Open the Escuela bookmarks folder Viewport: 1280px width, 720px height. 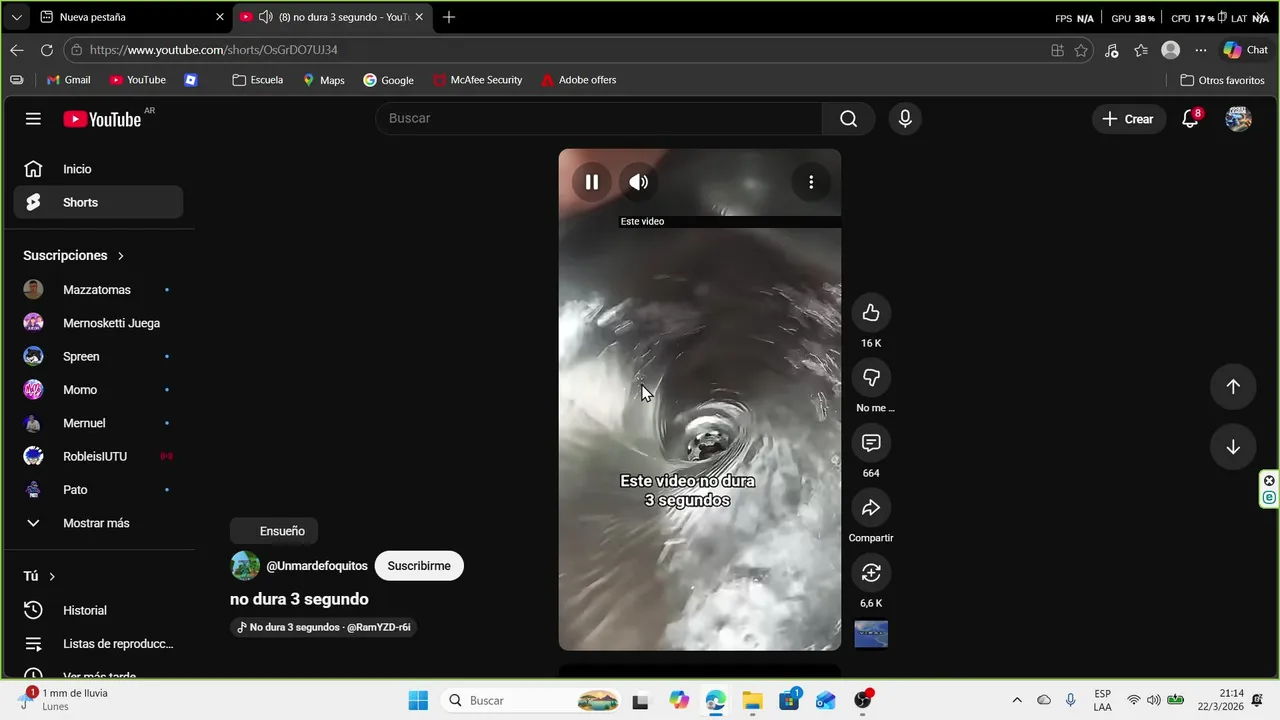click(x=258, y=80)
